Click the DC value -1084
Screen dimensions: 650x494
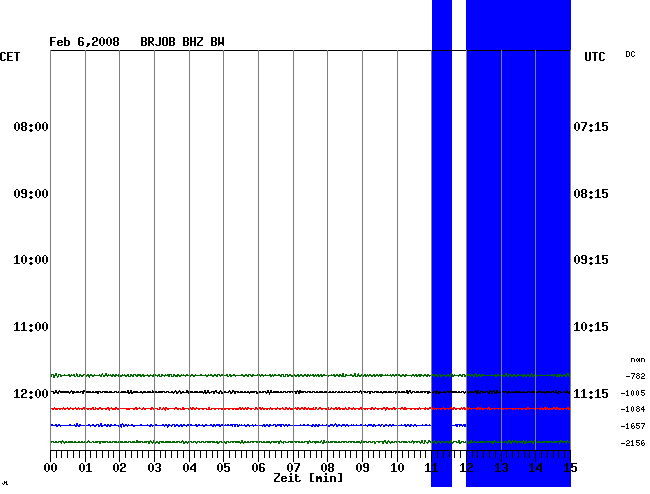(633, 409)
